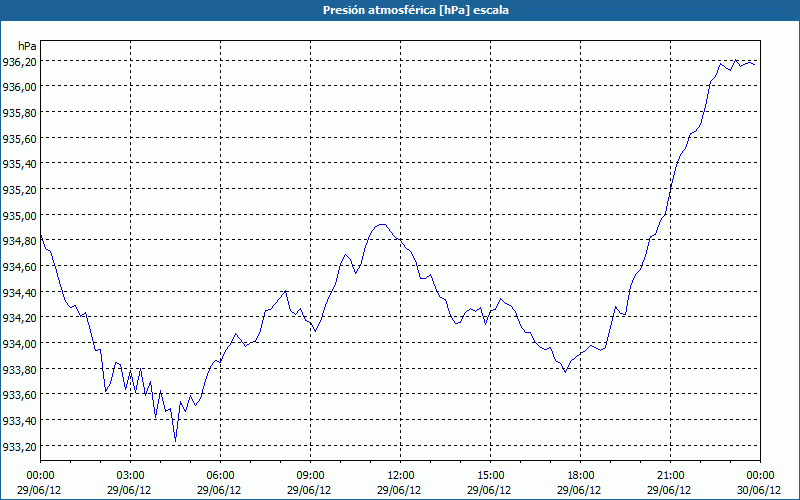This screenshot has width=800, height=500.
Task: Select the 03:00 time label
Action: (130, 476)
